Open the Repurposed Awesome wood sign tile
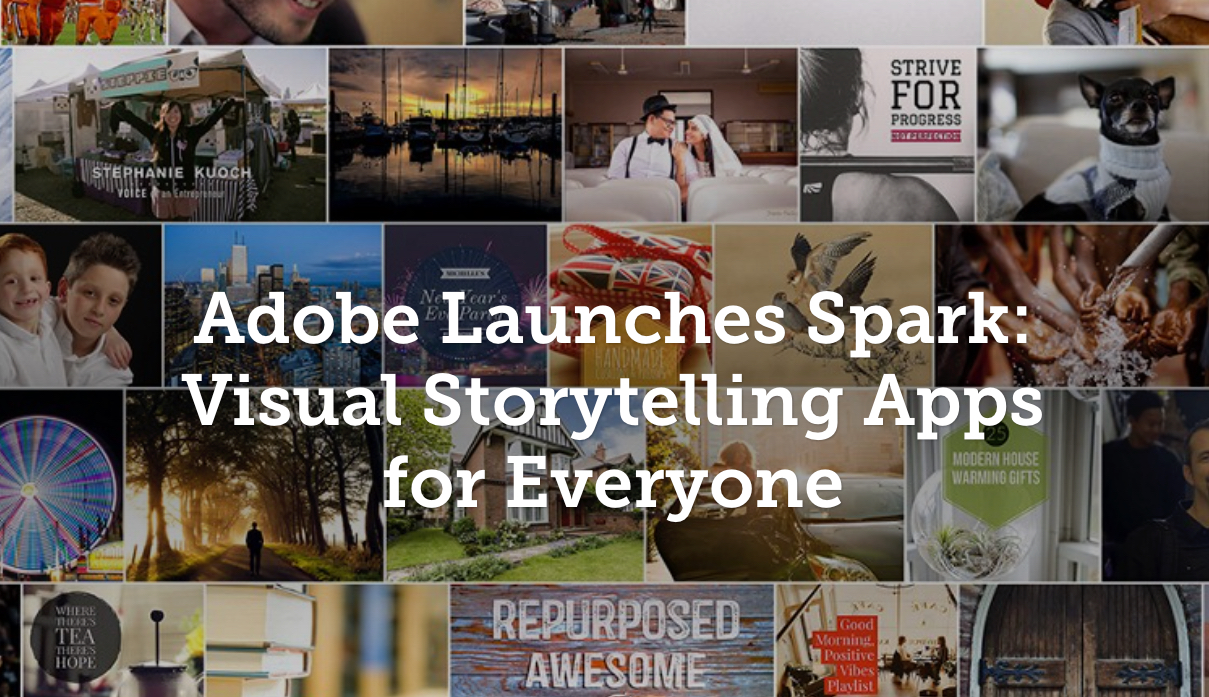The height and width of the screenshot is (697, 1209). tap(611, 640)
